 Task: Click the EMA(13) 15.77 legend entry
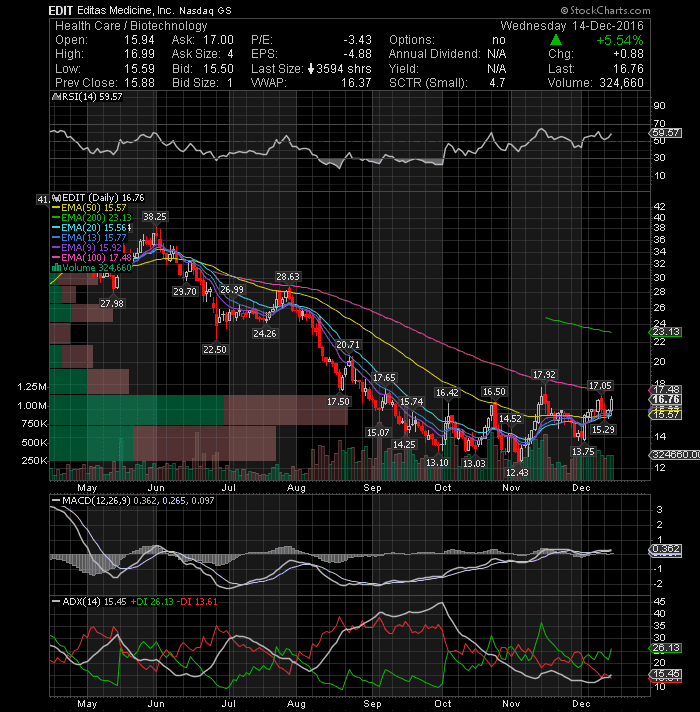[89, 237]
